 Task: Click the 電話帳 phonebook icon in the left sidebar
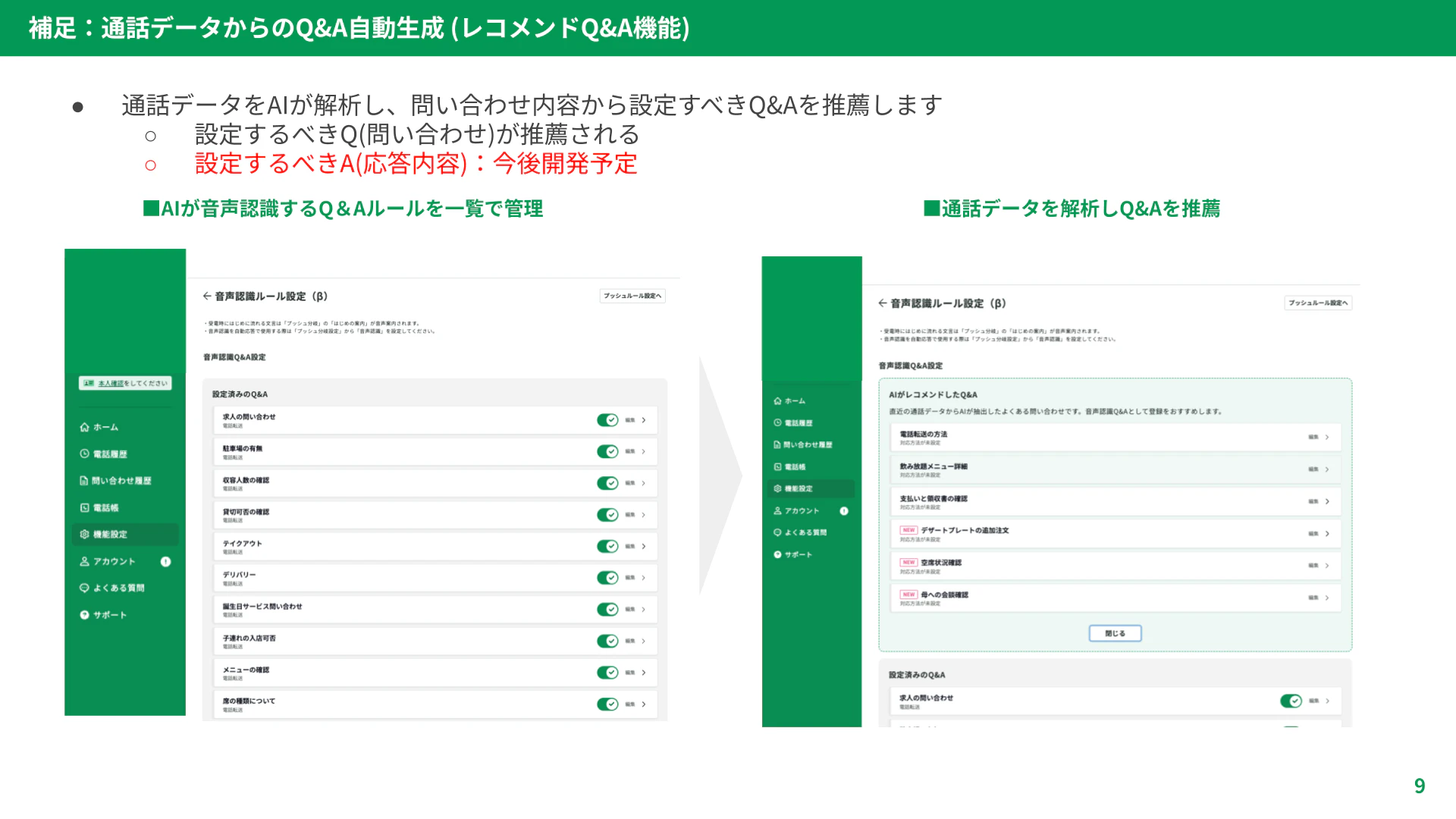pyautogui.click(x=85, y=508)
